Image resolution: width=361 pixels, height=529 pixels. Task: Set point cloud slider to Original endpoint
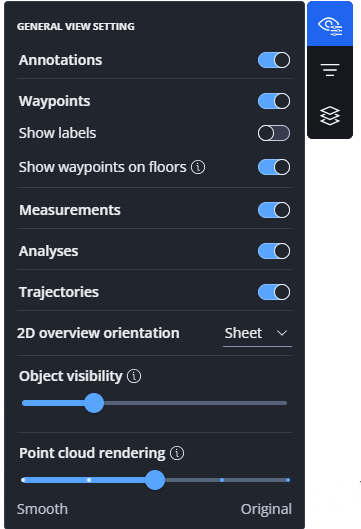(288, 480)
